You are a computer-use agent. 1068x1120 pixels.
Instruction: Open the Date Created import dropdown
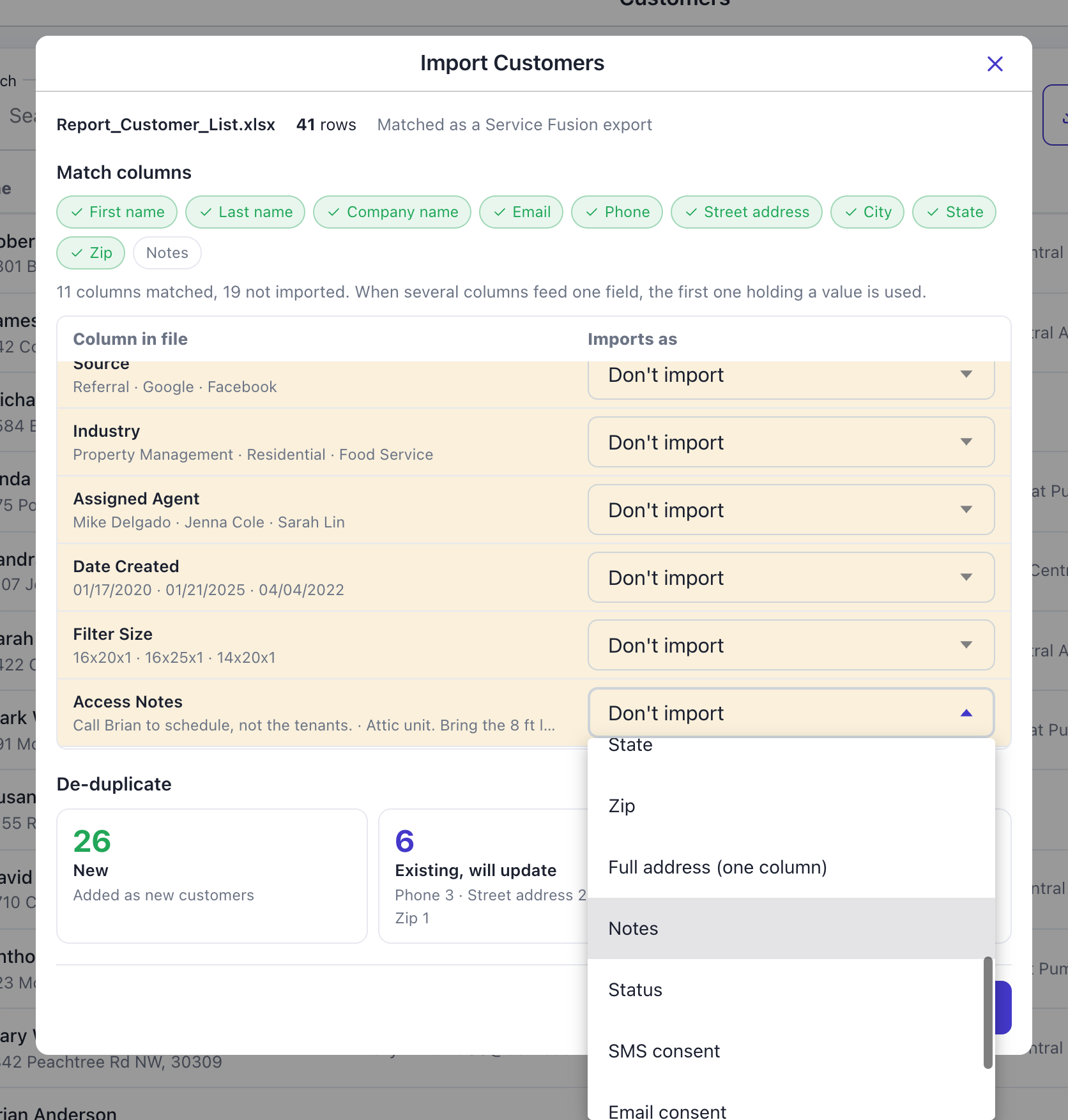tap(791, 577)
